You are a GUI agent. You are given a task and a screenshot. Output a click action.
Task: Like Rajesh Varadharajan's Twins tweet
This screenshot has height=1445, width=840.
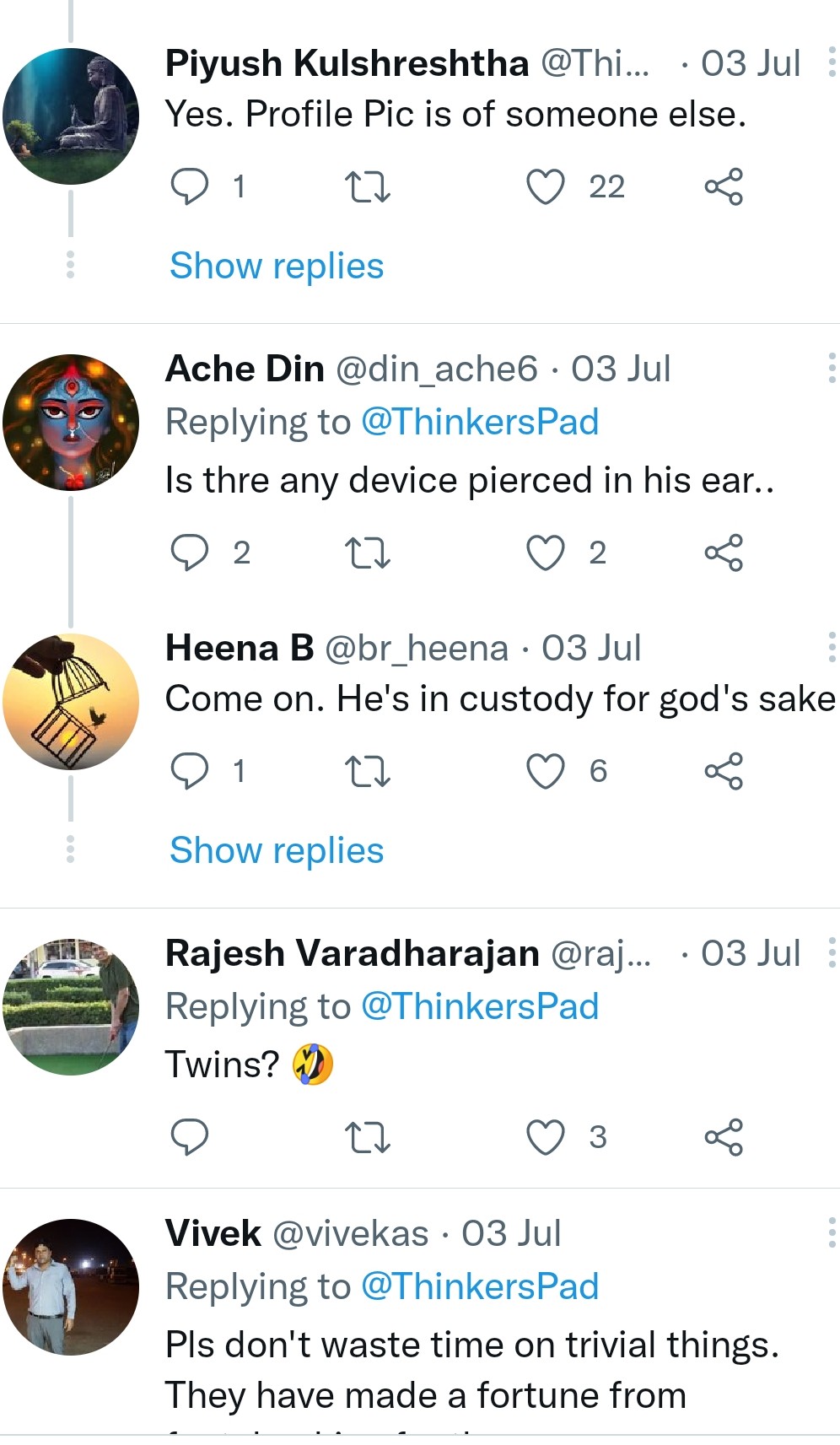coord(546,1137)
